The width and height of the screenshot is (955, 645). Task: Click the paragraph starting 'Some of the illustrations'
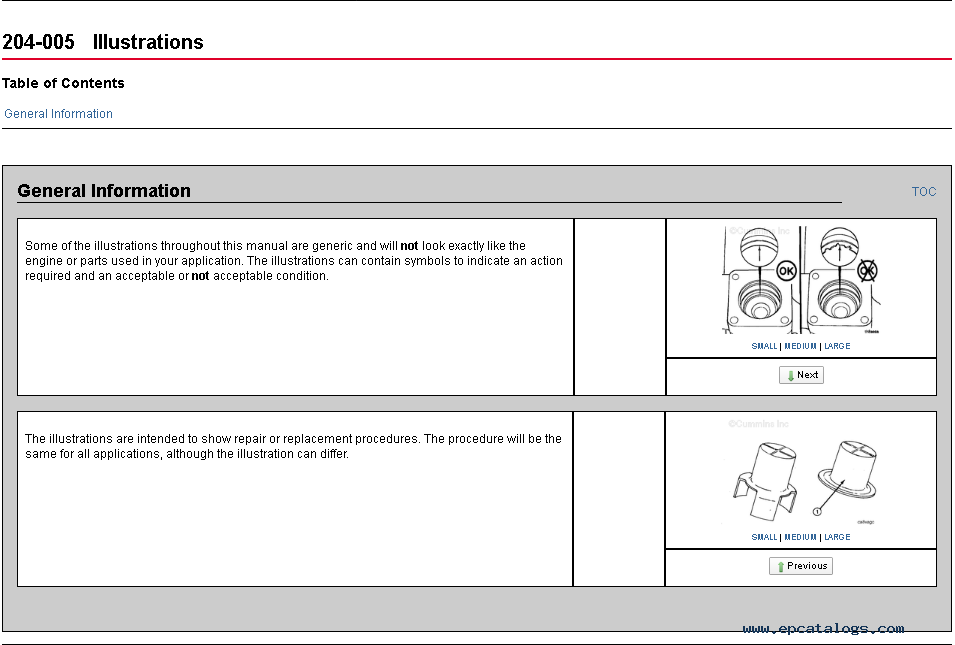(294, 261)
